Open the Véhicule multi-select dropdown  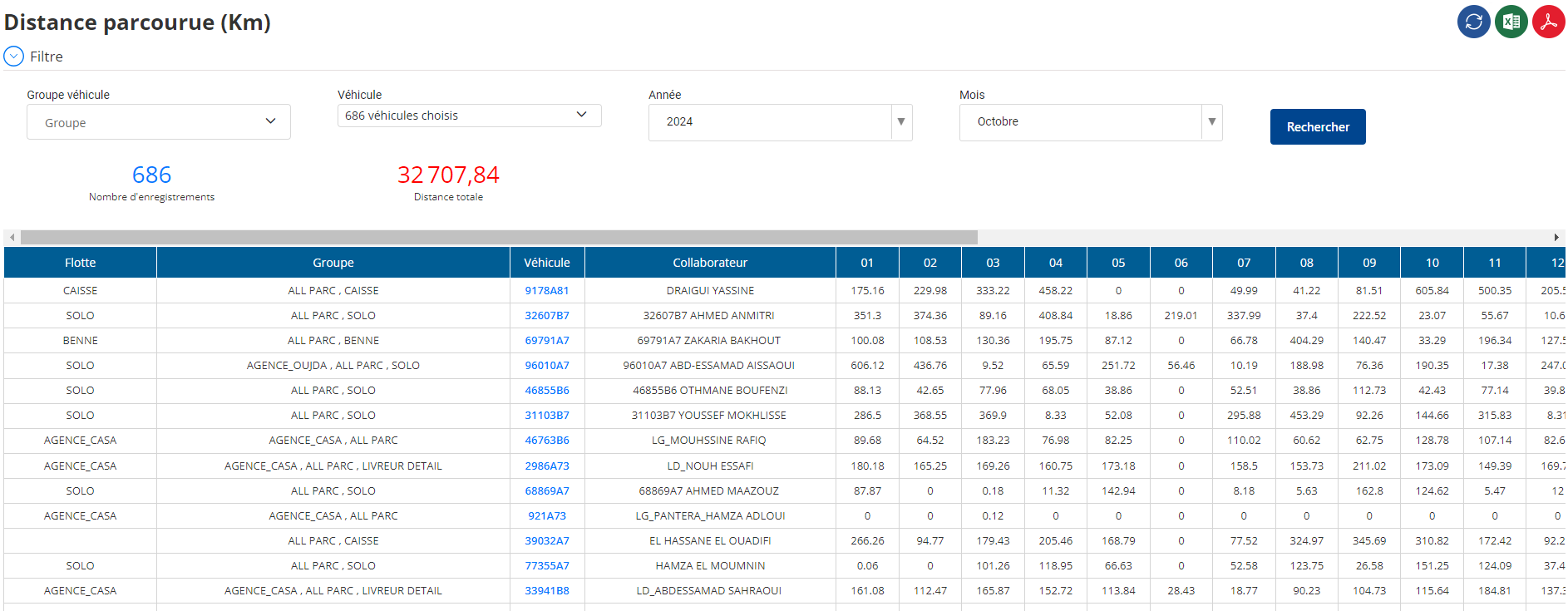pyautogui.click(x=469, y=116)
